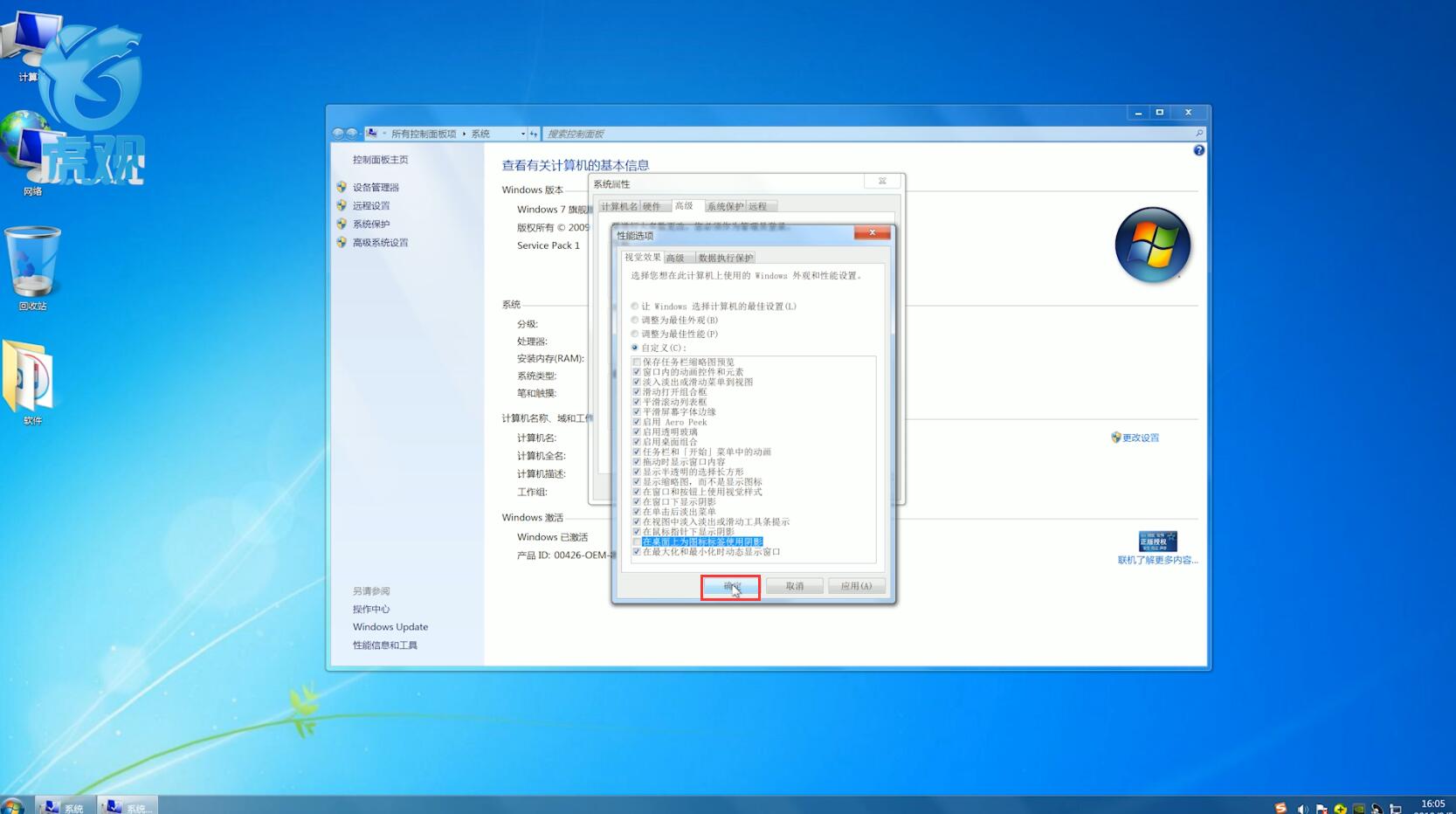The width and height of the screenshot is (1456, 814).
Task: Click the shield icon beside 系统保护
Action: [x=342, y=224]
